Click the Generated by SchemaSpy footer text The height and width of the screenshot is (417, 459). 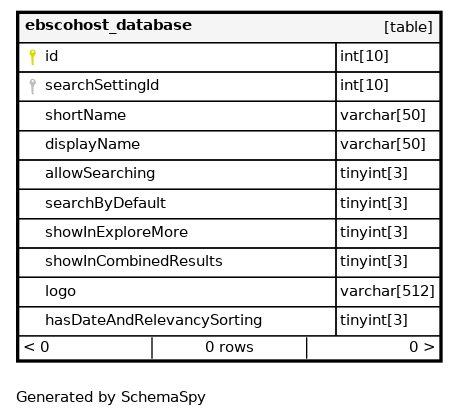111,397
